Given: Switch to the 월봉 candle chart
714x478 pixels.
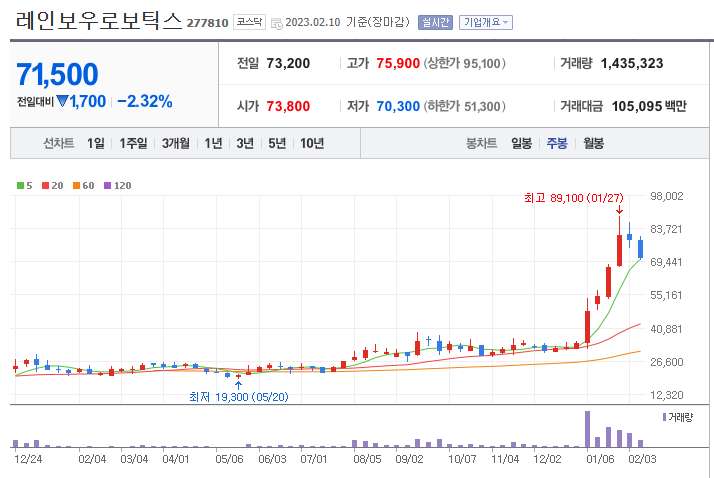Looking at the screenshot, I should (x=593, y=143).
